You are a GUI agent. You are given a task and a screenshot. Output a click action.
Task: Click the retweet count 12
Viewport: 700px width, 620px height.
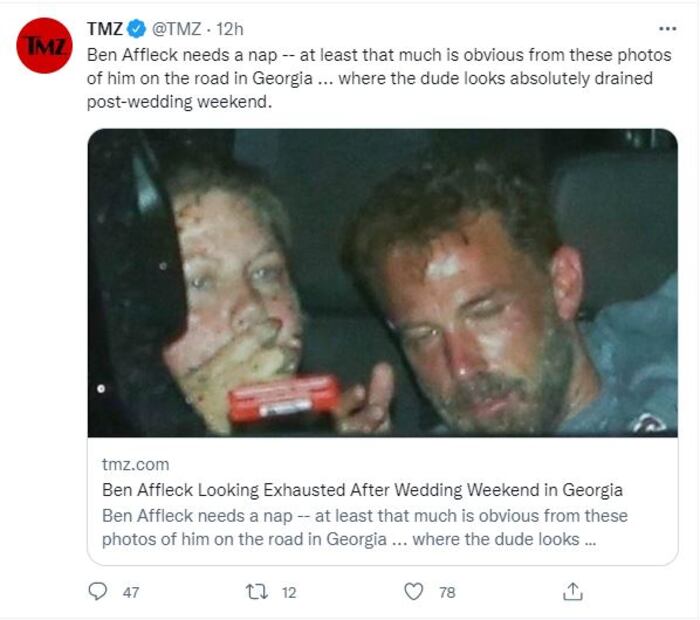pyautogui.click(x=289, y=592)
